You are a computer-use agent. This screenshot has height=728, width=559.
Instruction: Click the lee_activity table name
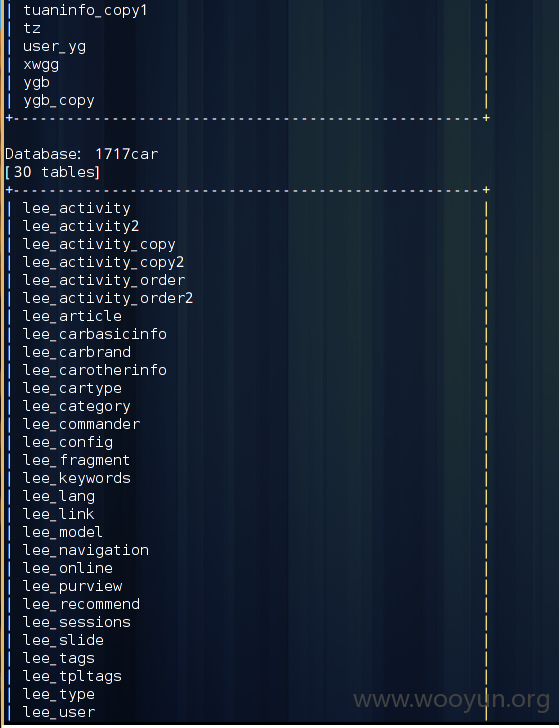coord(77,208)
